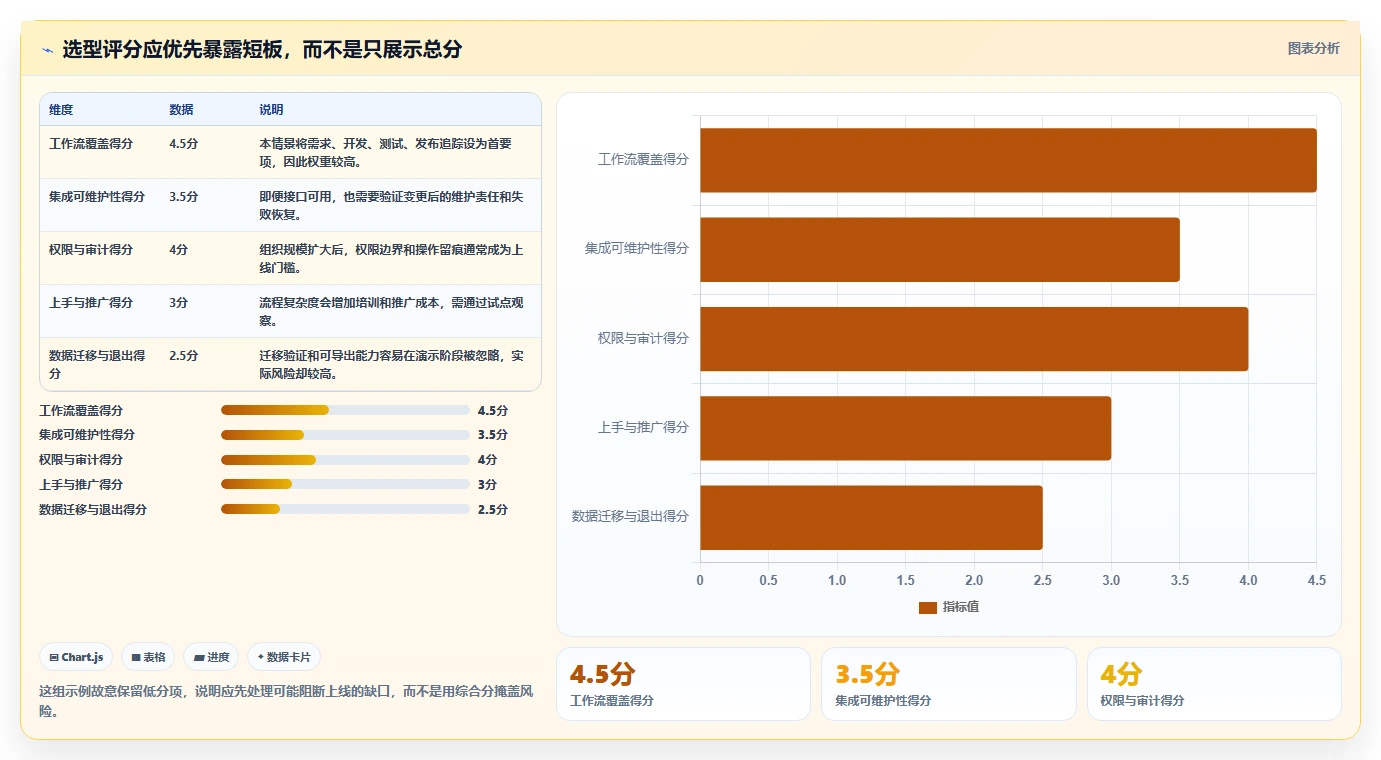This screenshot has width=1381, height=760.
Task: Click the 数据 table column header
Action: click(181, 110)
